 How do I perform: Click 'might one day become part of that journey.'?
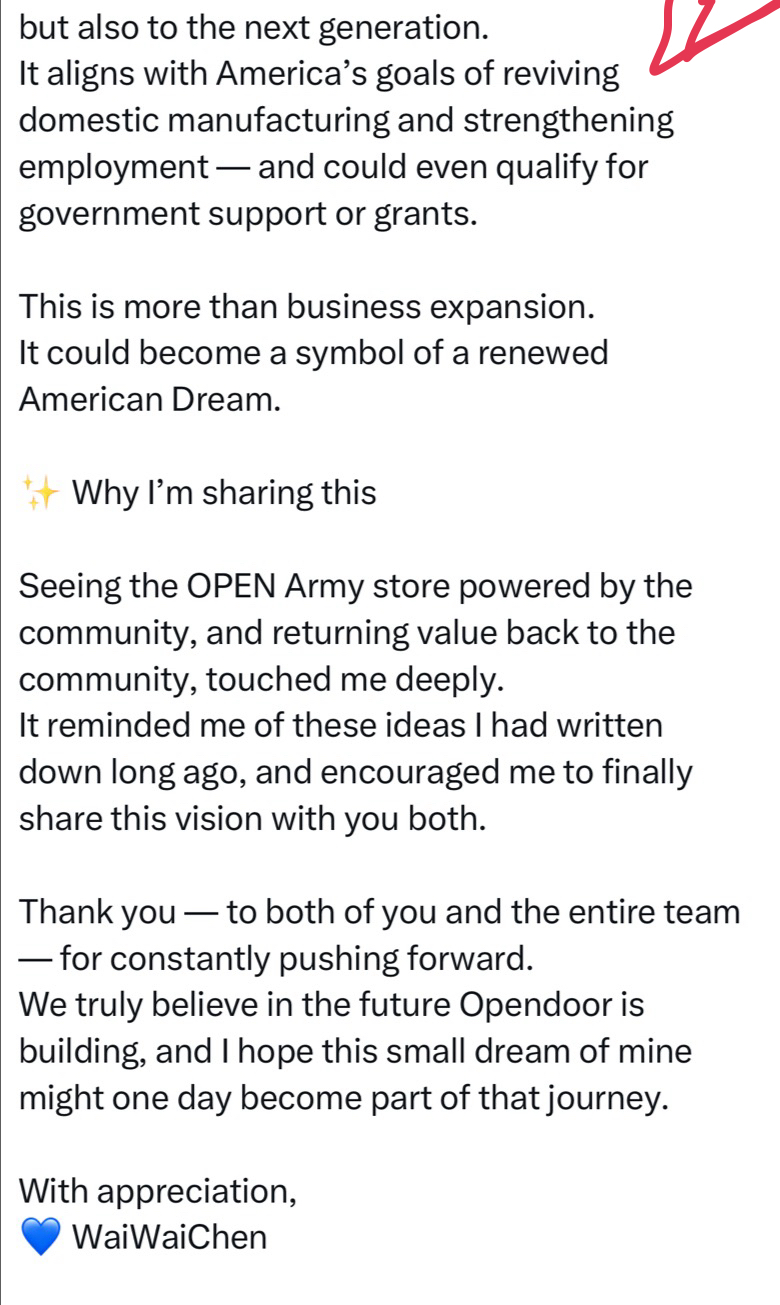point(344,1099)
